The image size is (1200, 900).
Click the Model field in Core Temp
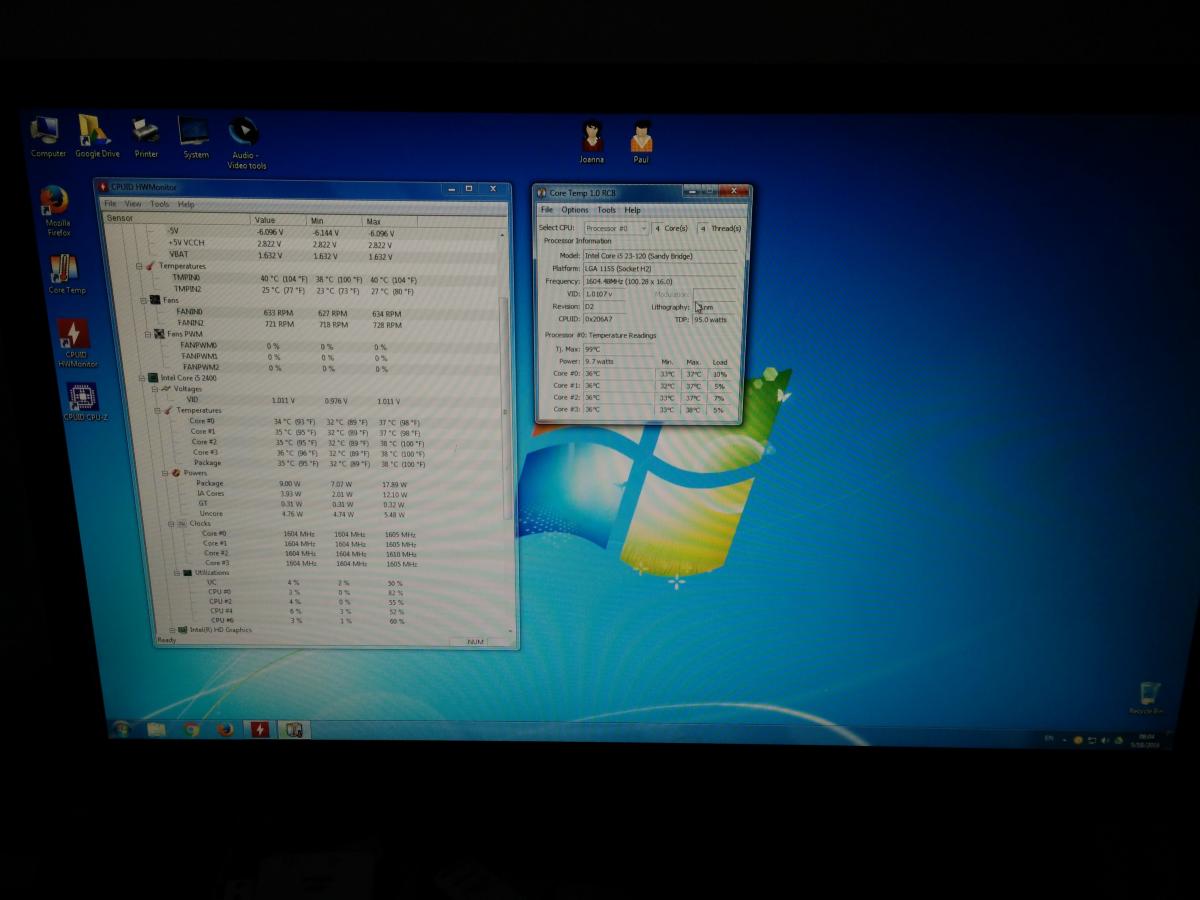[661, 256]
